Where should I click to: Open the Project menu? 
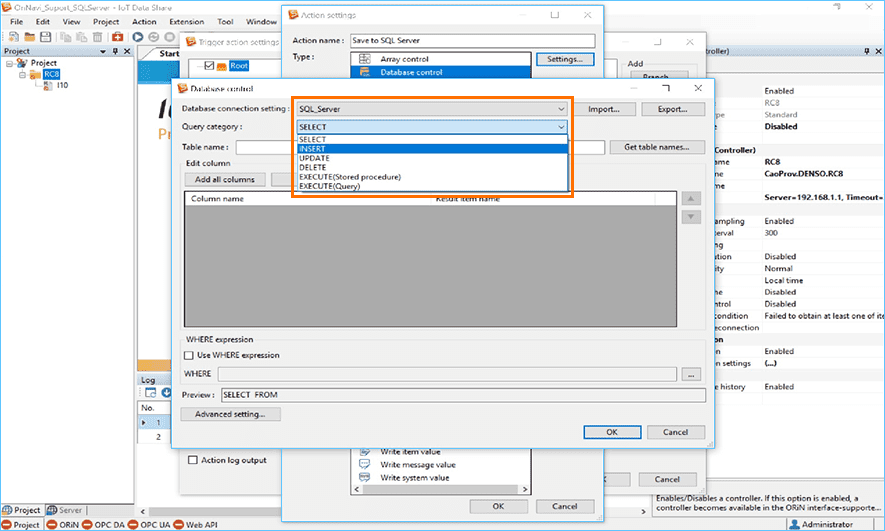point(106,21)
